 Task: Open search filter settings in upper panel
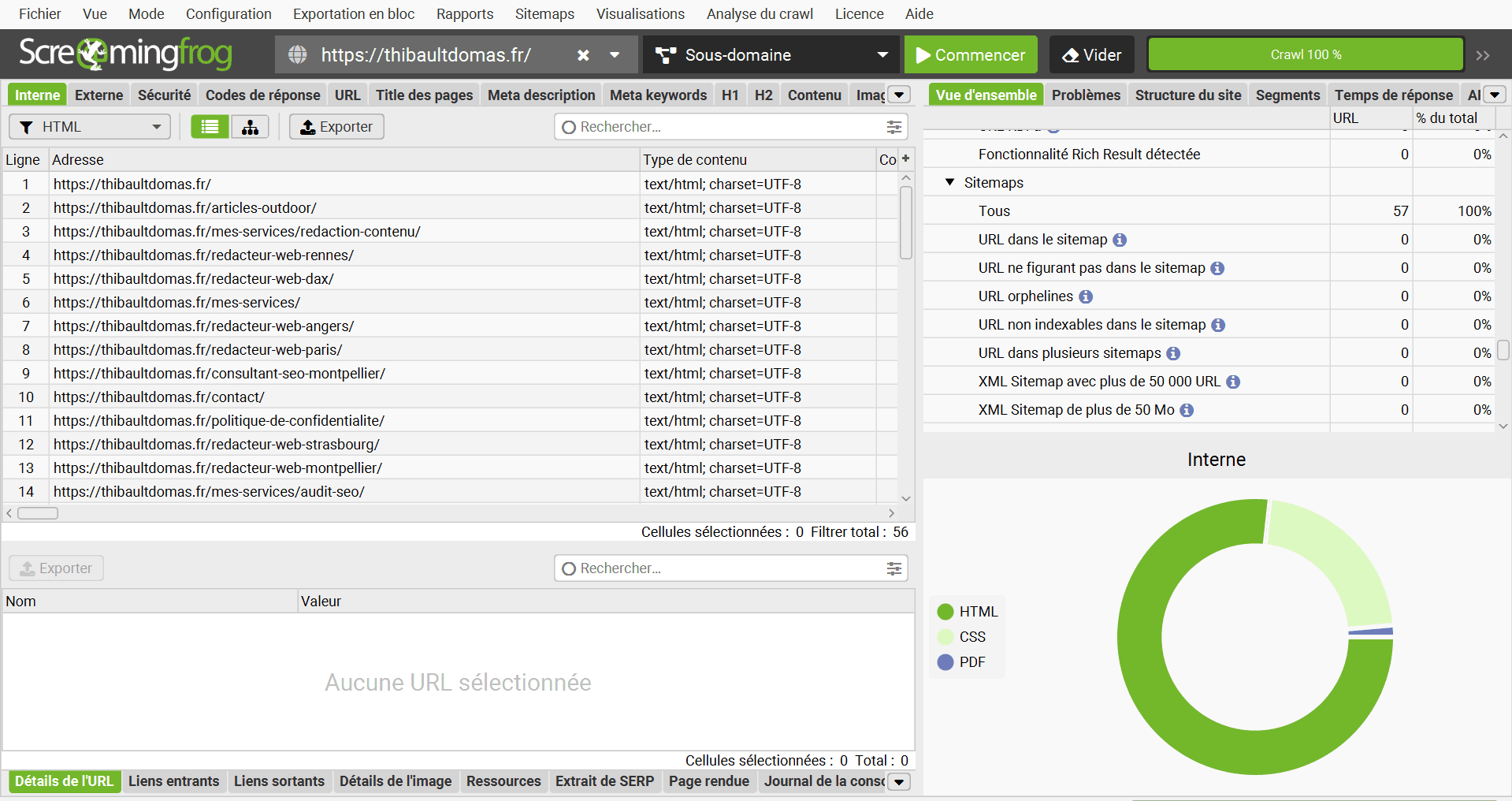(893, 127)
